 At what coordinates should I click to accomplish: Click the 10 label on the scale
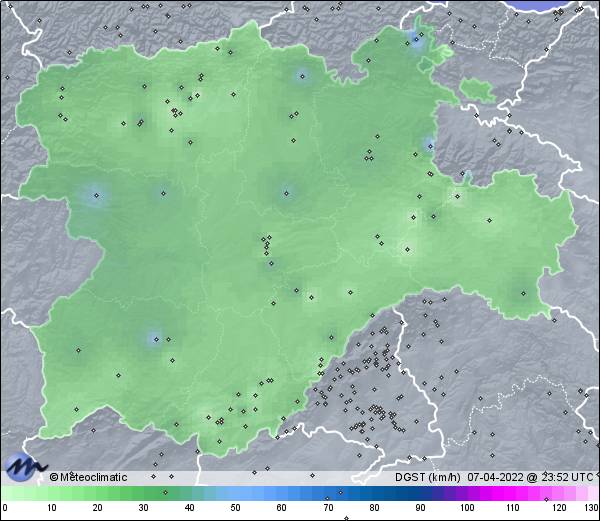tap(52, 508)
